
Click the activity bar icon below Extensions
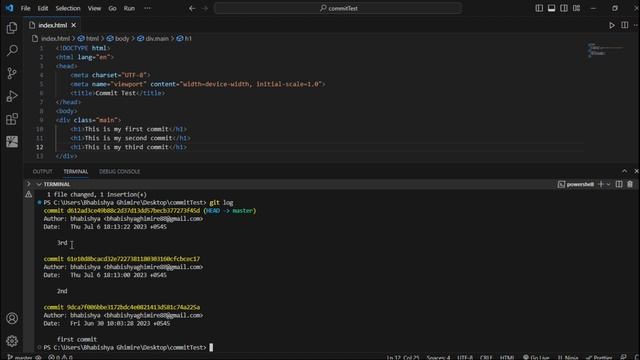tap(12, 142)
